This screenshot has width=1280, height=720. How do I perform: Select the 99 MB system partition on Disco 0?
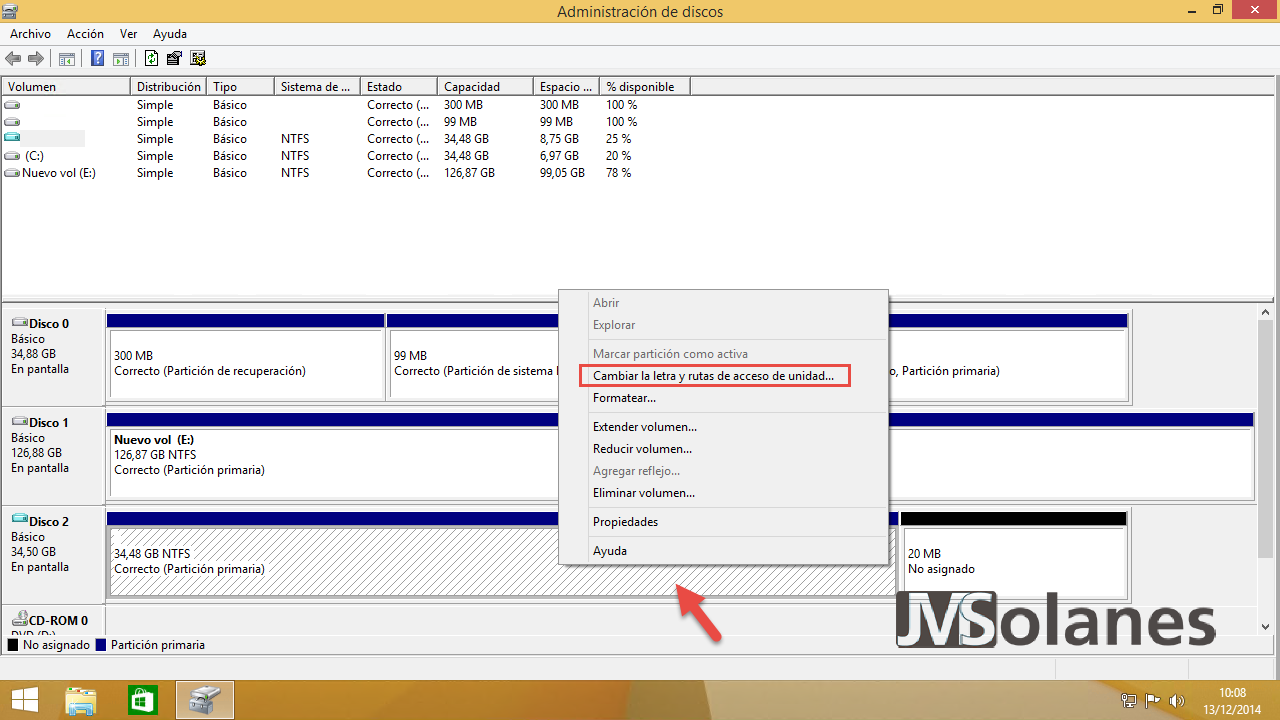pos(472,364)
